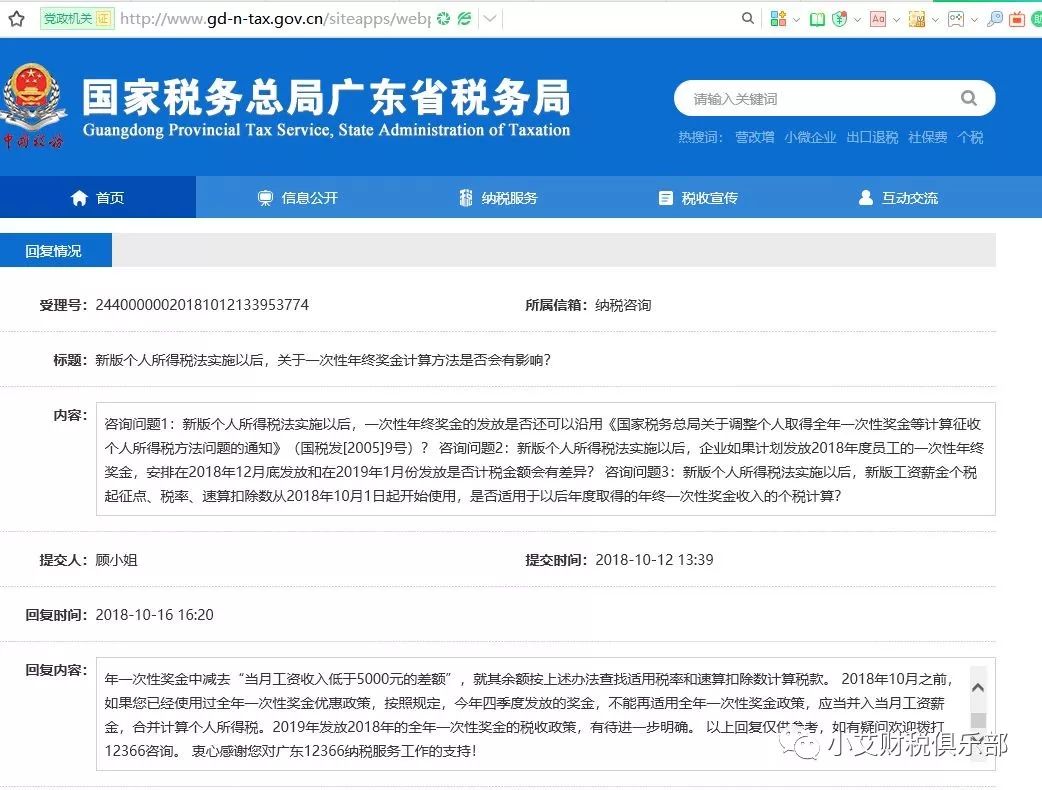Select the 回复情况 tab header

pyautogui.click(x=56, y=250)
